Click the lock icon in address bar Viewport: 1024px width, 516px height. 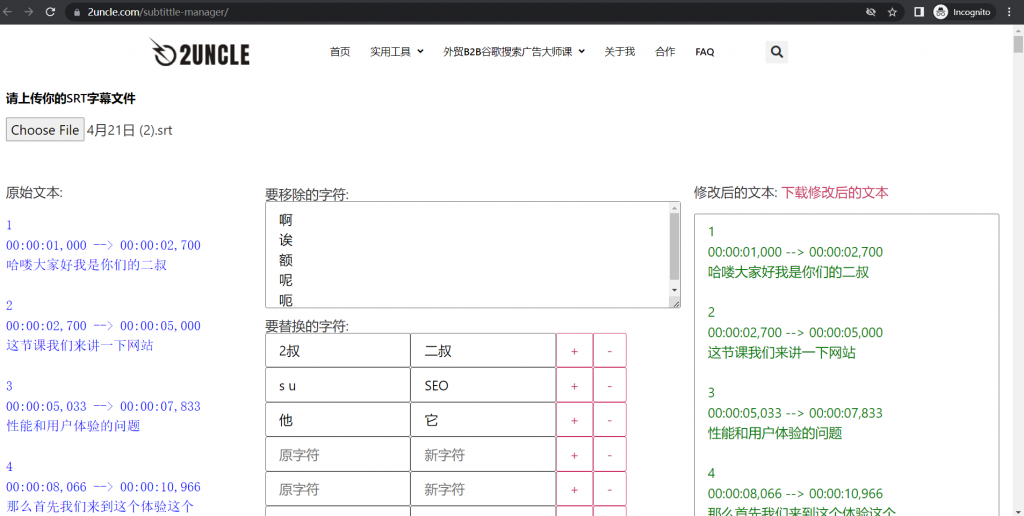77,12
